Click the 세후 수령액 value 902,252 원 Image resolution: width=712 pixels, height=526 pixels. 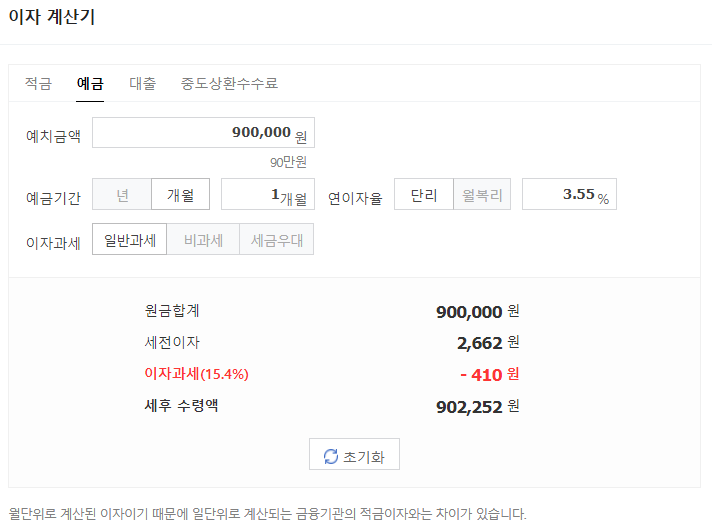tap(478, 407)
